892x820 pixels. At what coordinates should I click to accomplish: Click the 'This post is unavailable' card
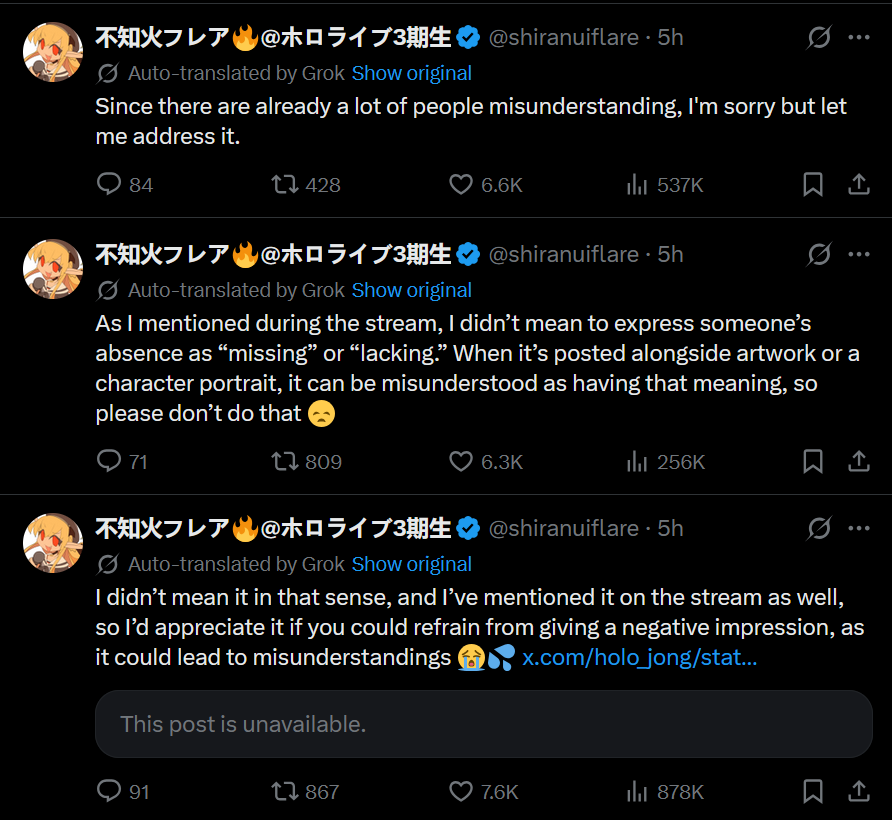coord(484,723)
